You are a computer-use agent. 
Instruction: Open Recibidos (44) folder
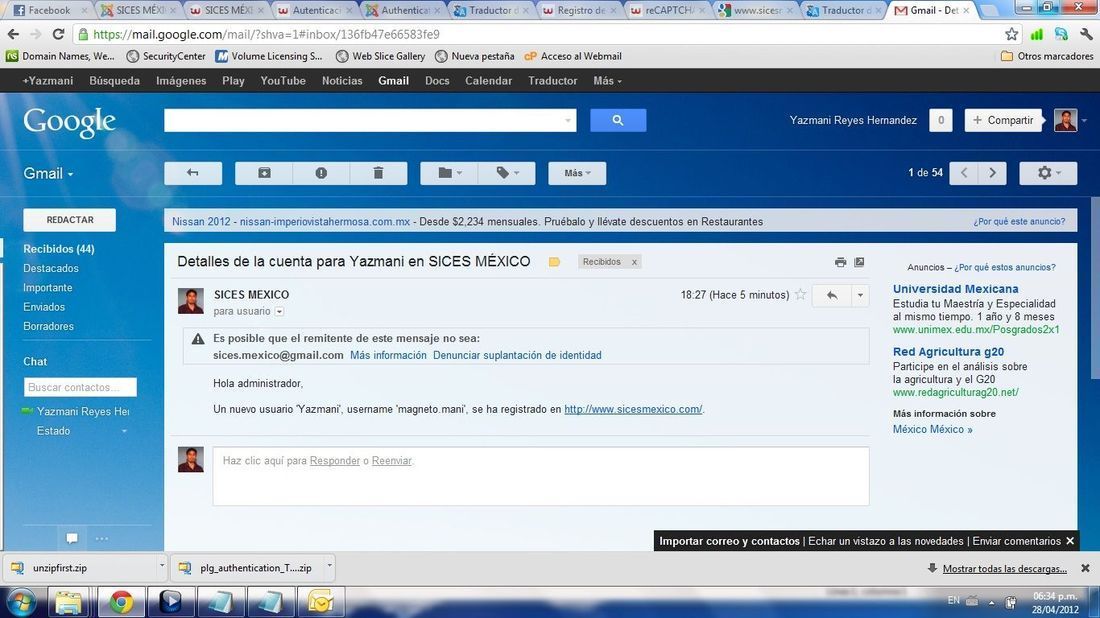59,249
